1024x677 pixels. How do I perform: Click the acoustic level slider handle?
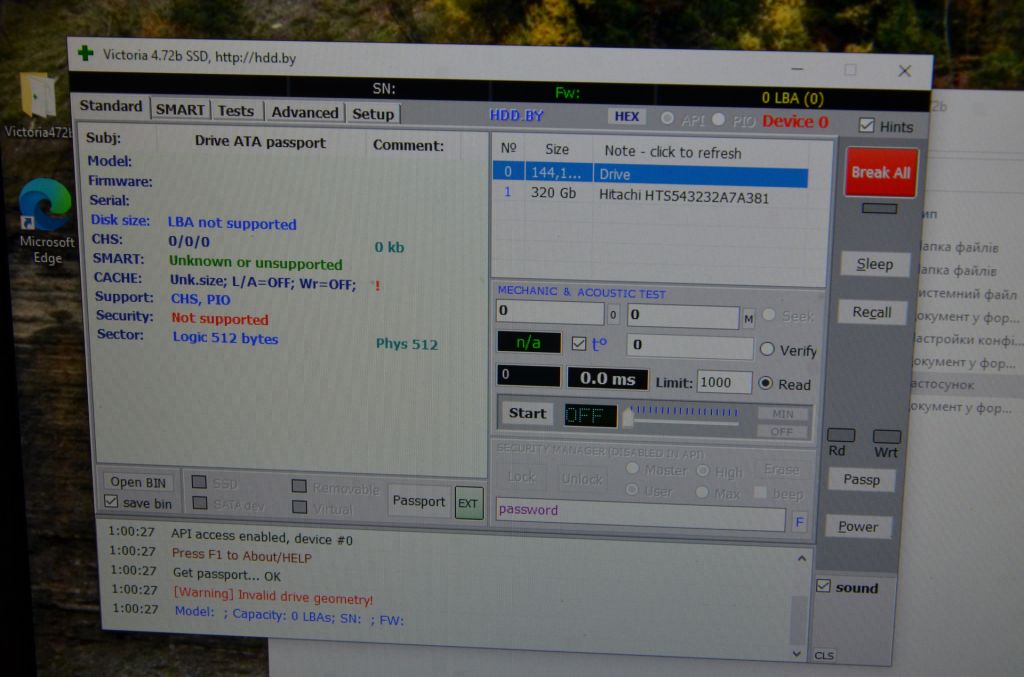628,418
